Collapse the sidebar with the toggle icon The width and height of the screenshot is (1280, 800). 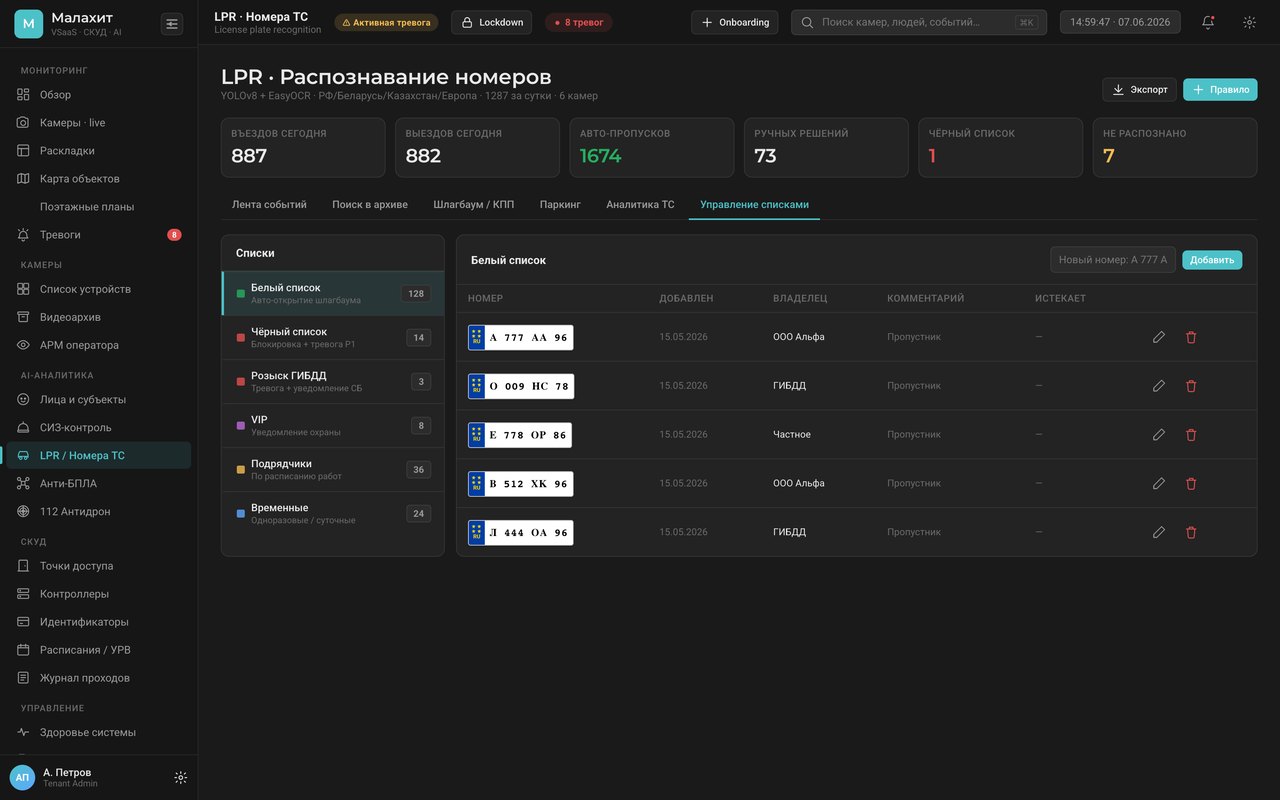point(172,23)
